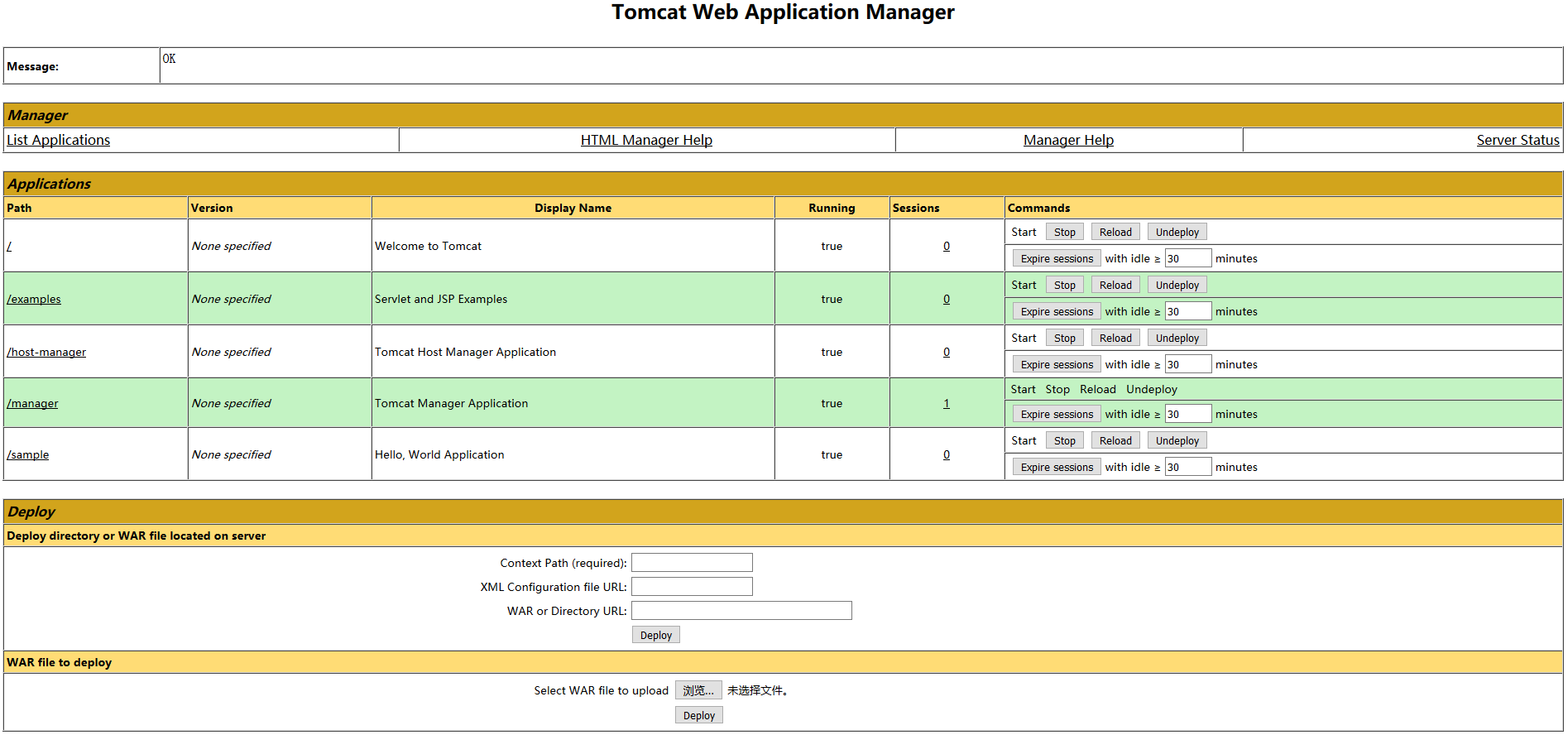Select the OK message text
Viewport: 1568px width, 735px height.
[x=169, y=59]
